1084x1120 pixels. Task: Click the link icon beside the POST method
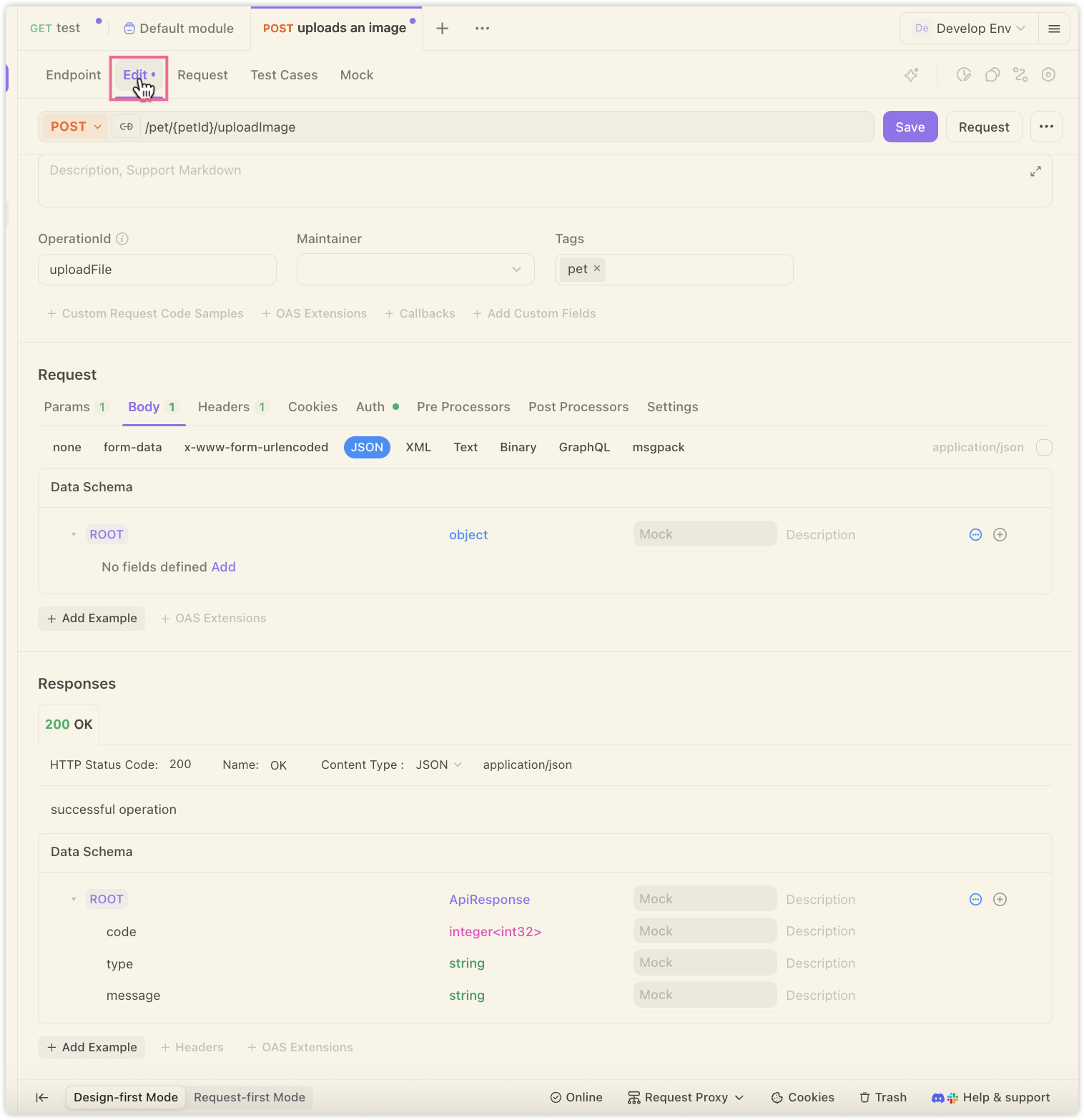127,127
